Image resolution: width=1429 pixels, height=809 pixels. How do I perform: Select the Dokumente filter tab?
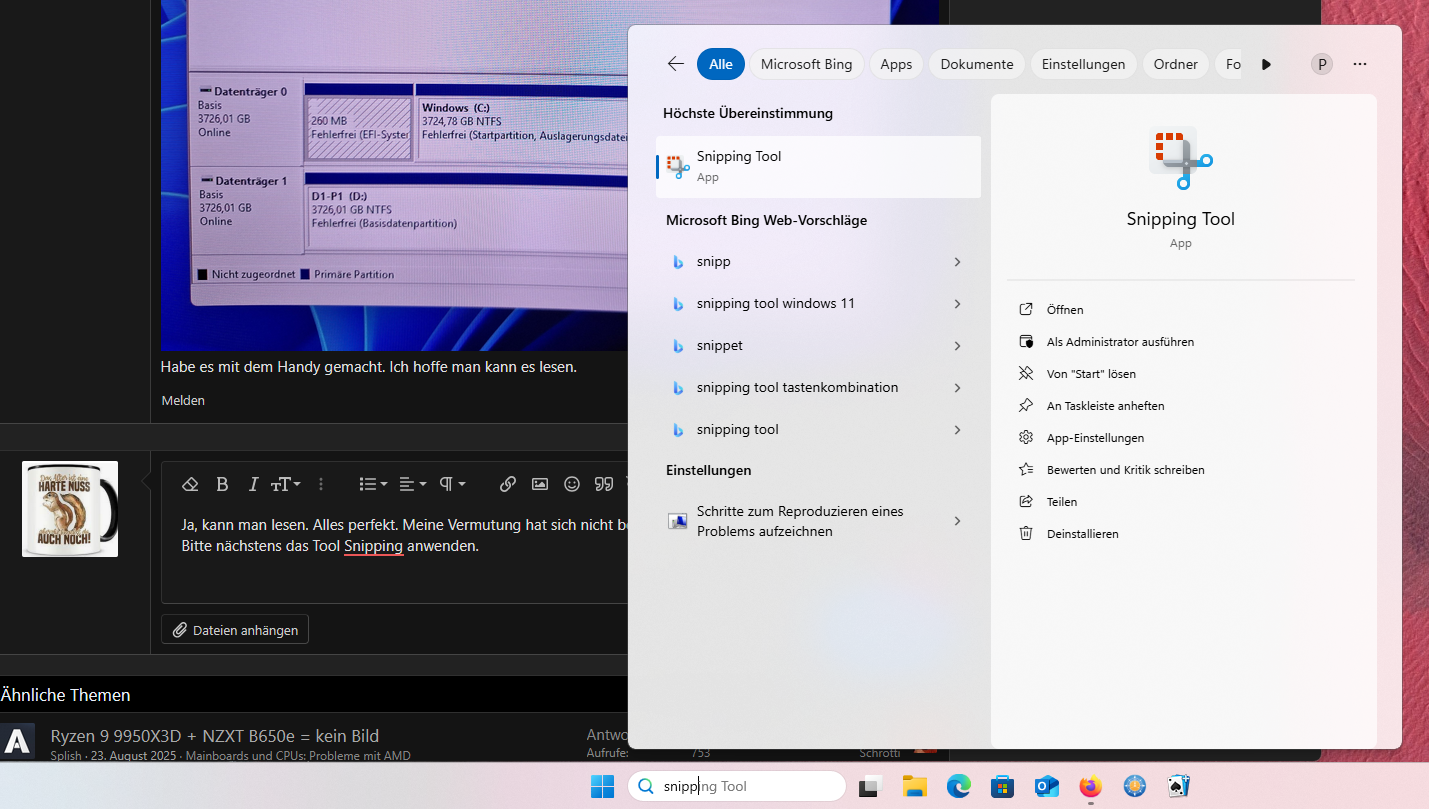click(x=977, y=64)
